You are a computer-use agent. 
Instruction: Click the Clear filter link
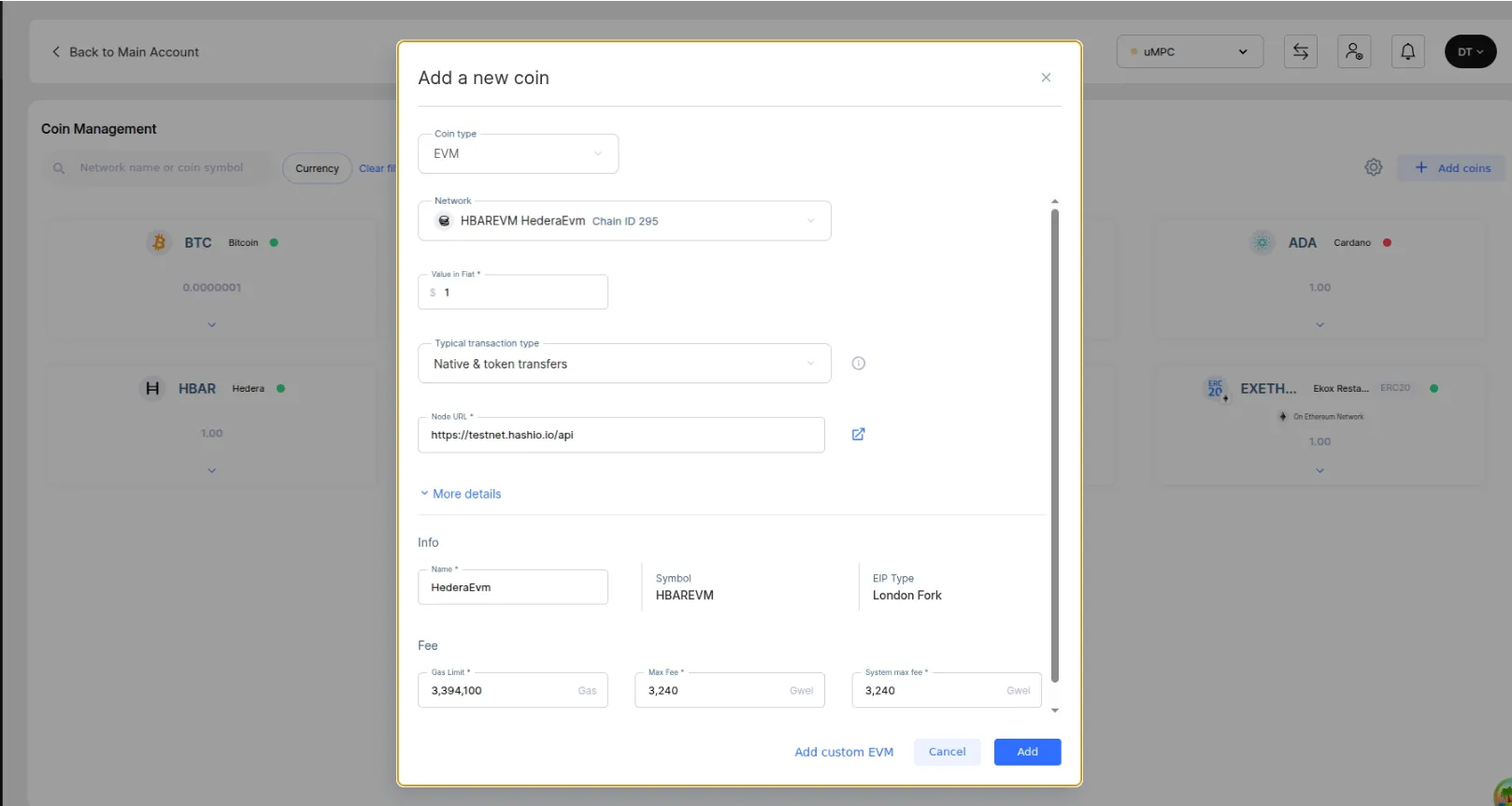tap(377, 168)
